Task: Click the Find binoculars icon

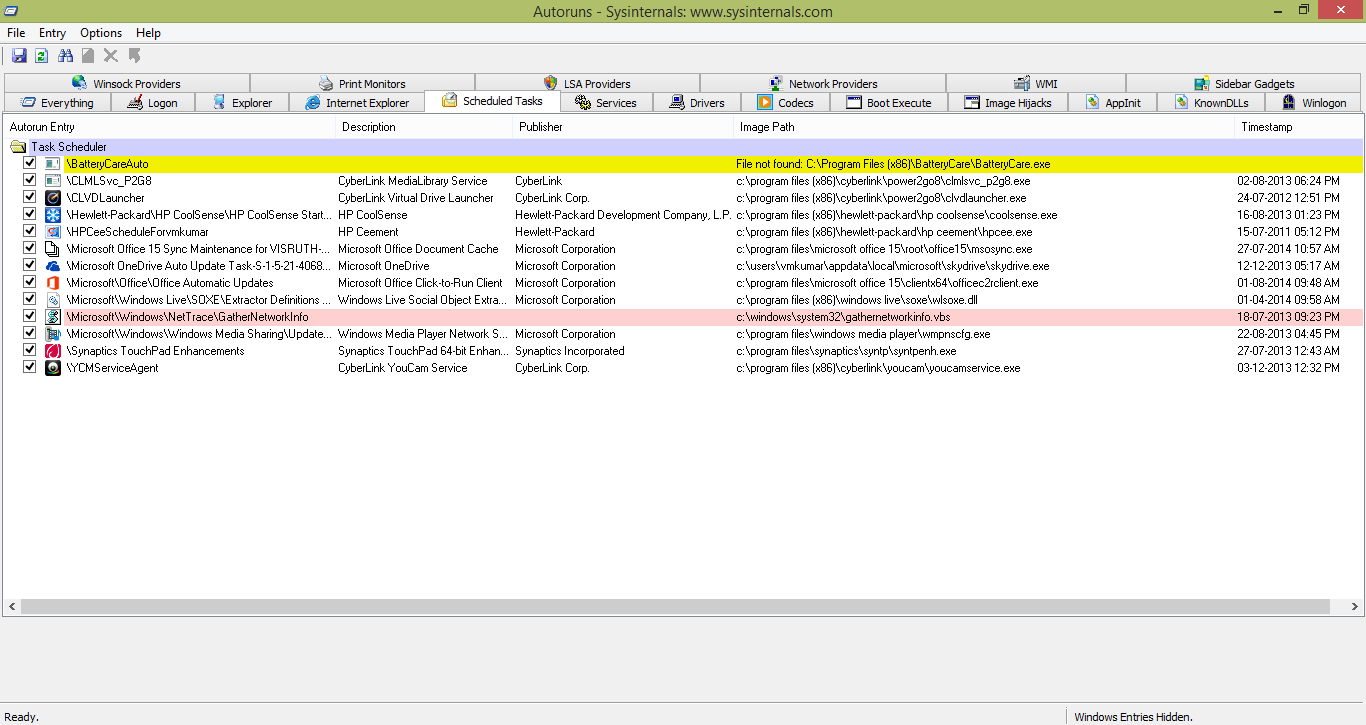Action: coord(66,56)
